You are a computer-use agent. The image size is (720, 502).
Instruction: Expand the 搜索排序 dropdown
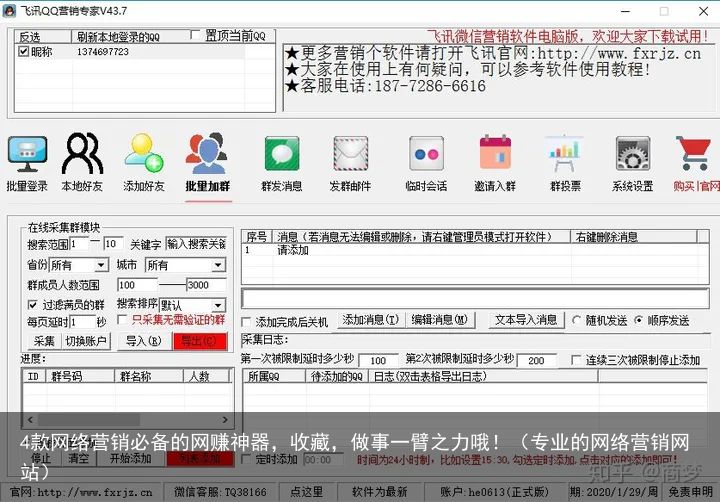pyautogui.click(x=219, y=305)
